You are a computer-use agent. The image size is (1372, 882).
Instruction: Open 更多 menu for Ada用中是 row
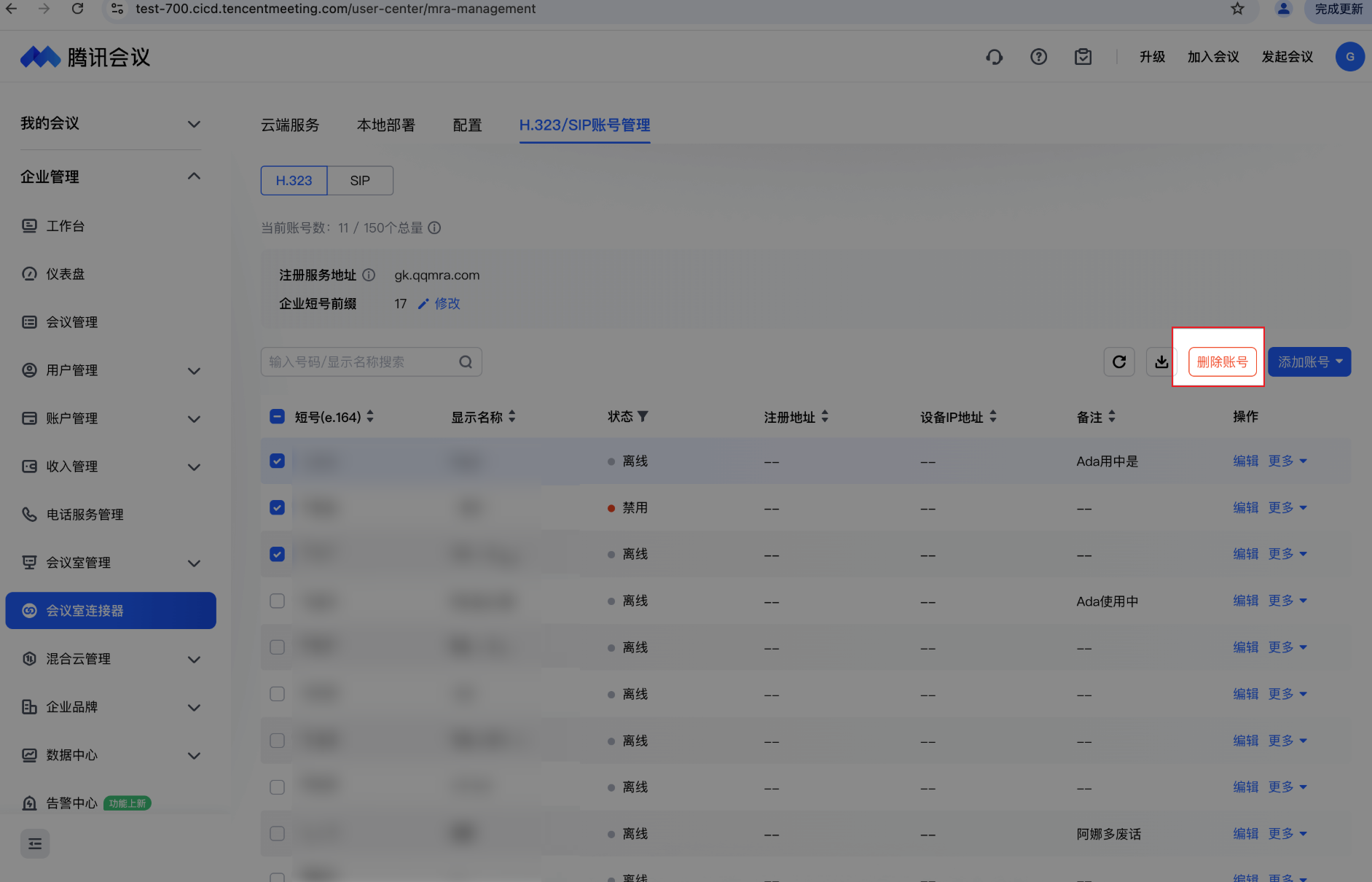(1287, 461)
